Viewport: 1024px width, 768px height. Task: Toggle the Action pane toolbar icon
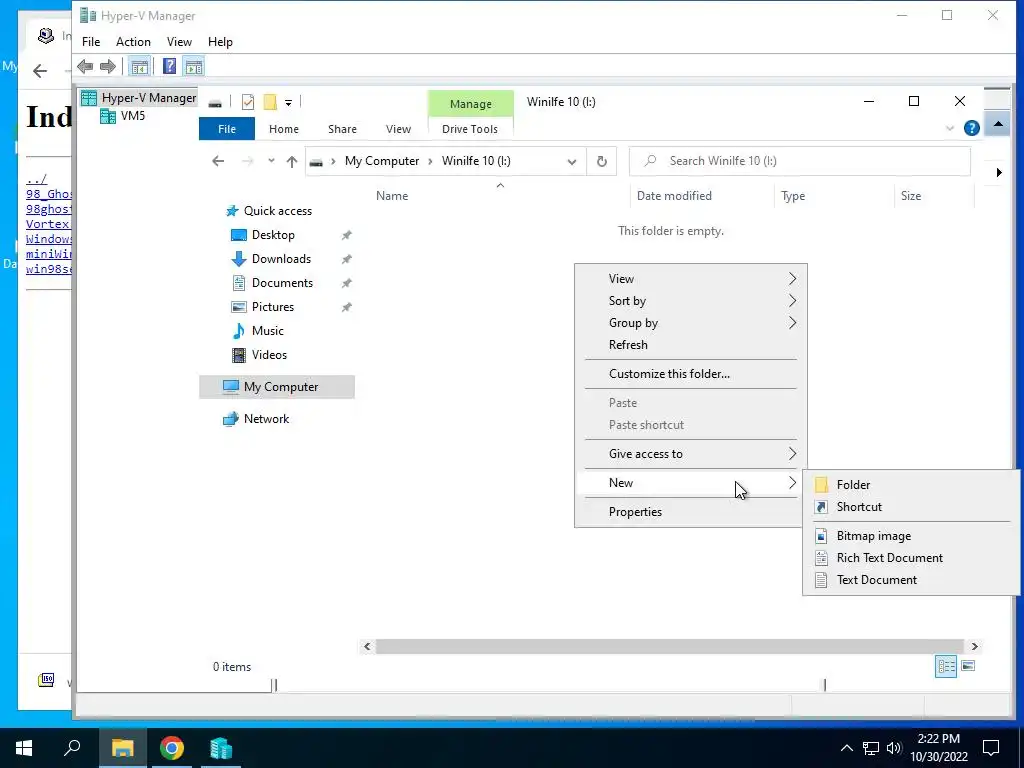tap(194, 66)
